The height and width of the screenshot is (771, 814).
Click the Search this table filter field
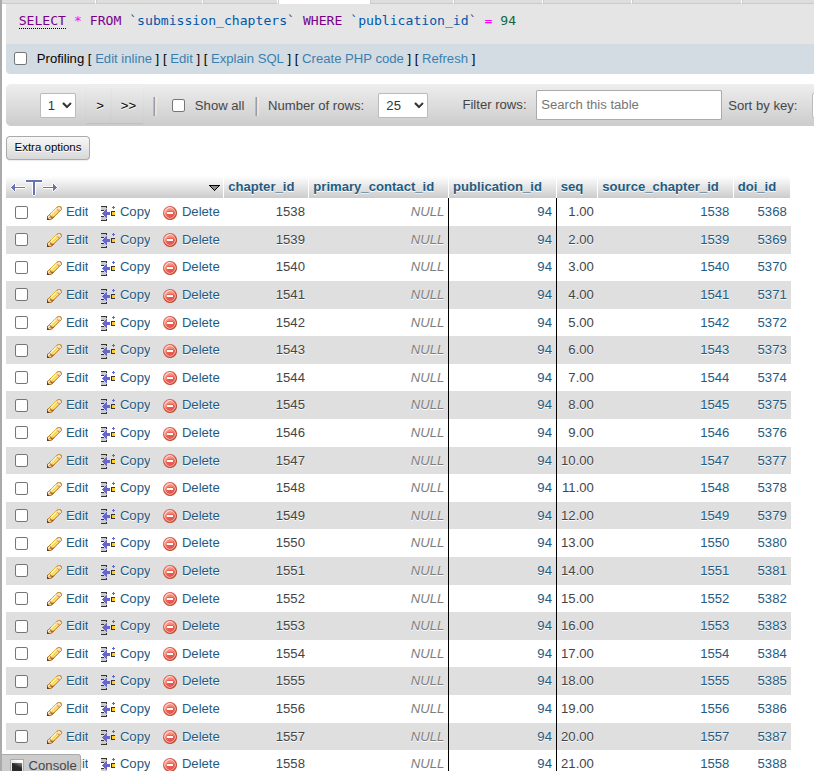coord(628,105)
